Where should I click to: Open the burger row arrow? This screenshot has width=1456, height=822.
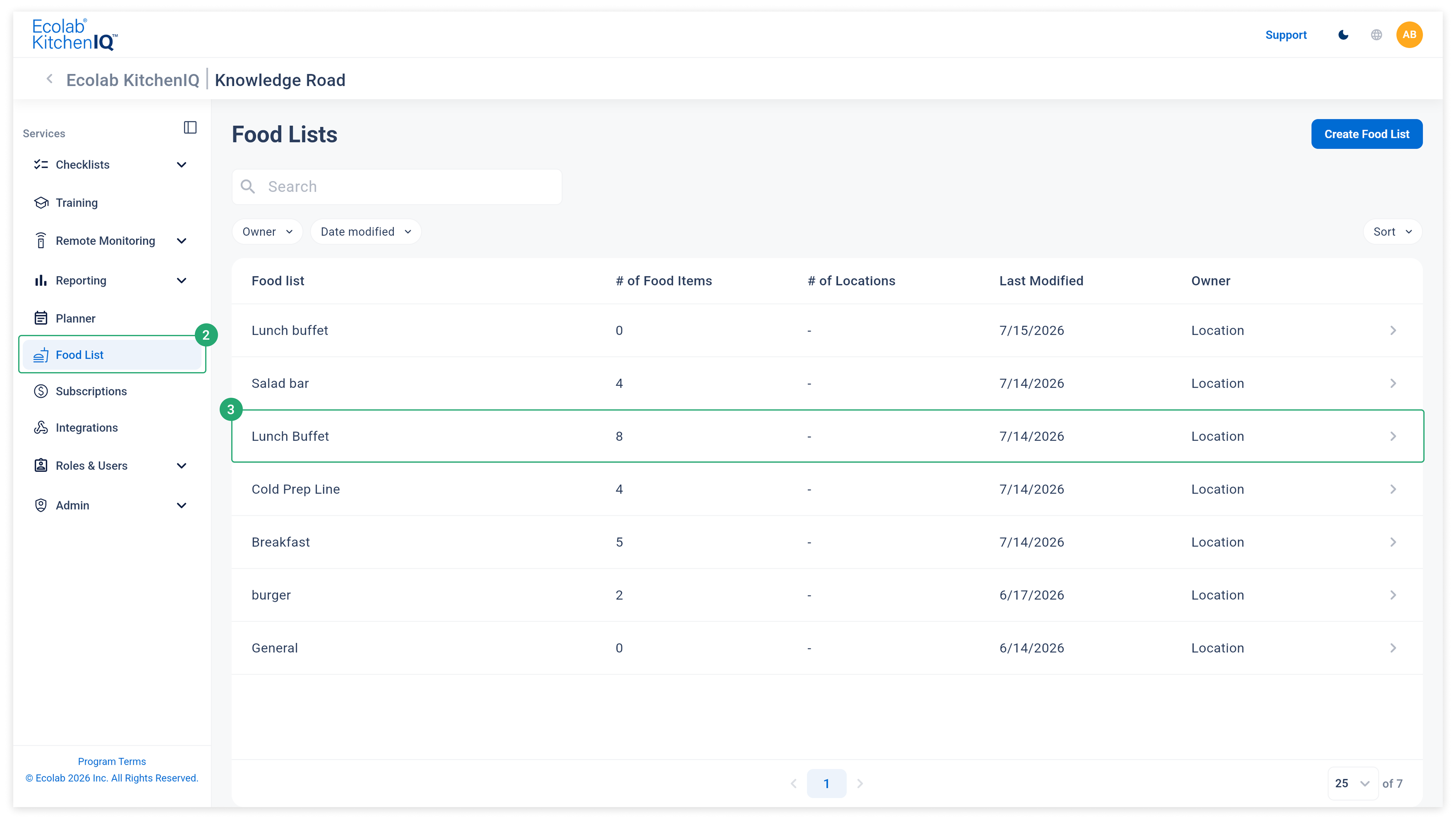(x=1393, y=595)
